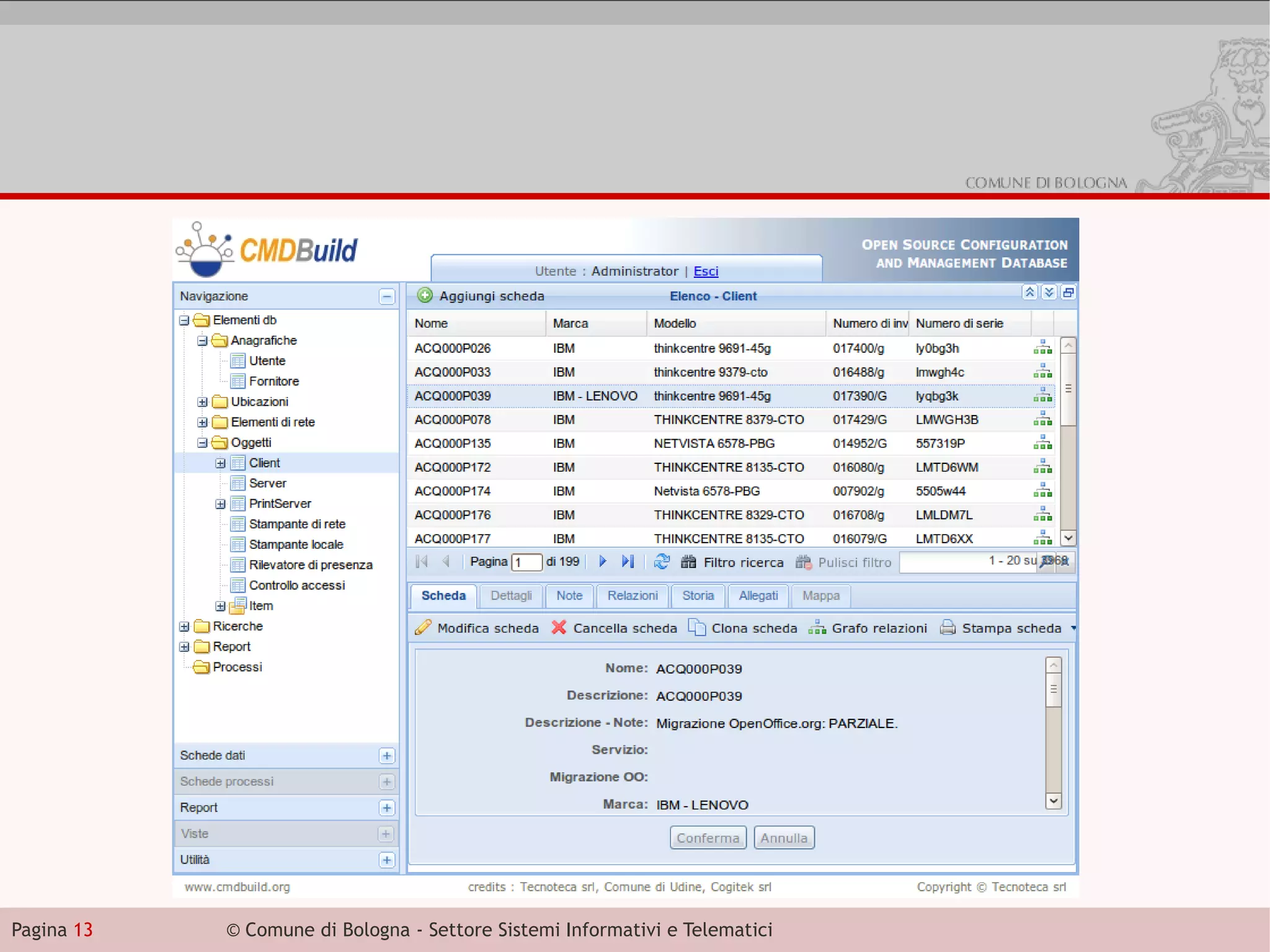Open relation graph icon for ACQ000P026 row

[x=1042, y=348]
